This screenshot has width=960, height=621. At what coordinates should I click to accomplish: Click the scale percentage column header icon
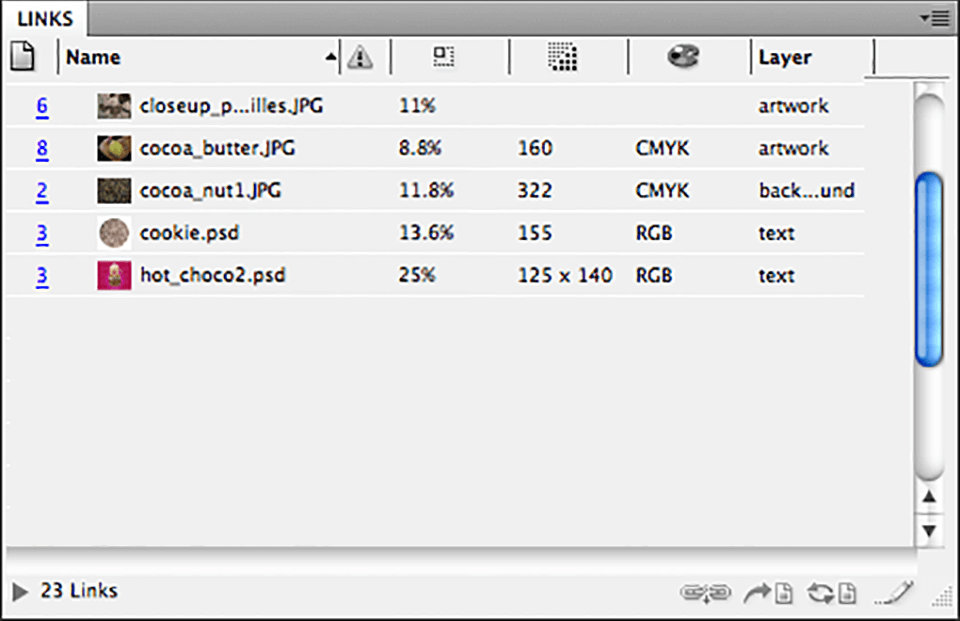[444, 57]
